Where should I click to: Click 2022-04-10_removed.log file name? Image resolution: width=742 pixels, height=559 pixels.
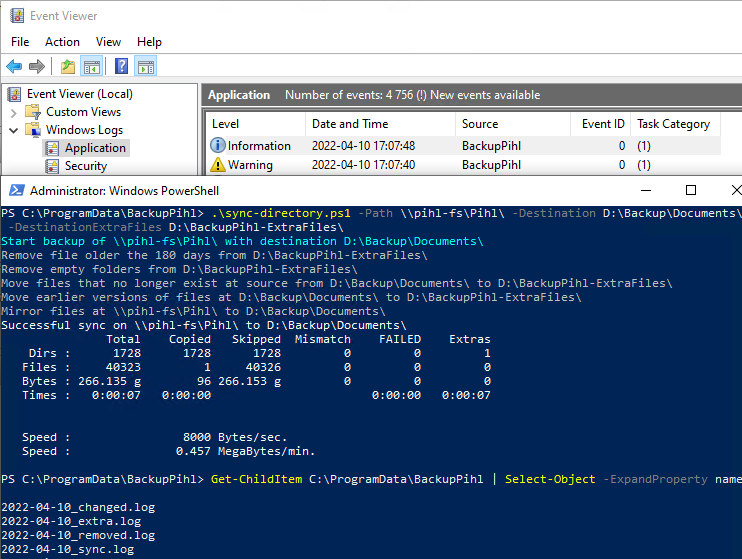click(x=78, y=535)
